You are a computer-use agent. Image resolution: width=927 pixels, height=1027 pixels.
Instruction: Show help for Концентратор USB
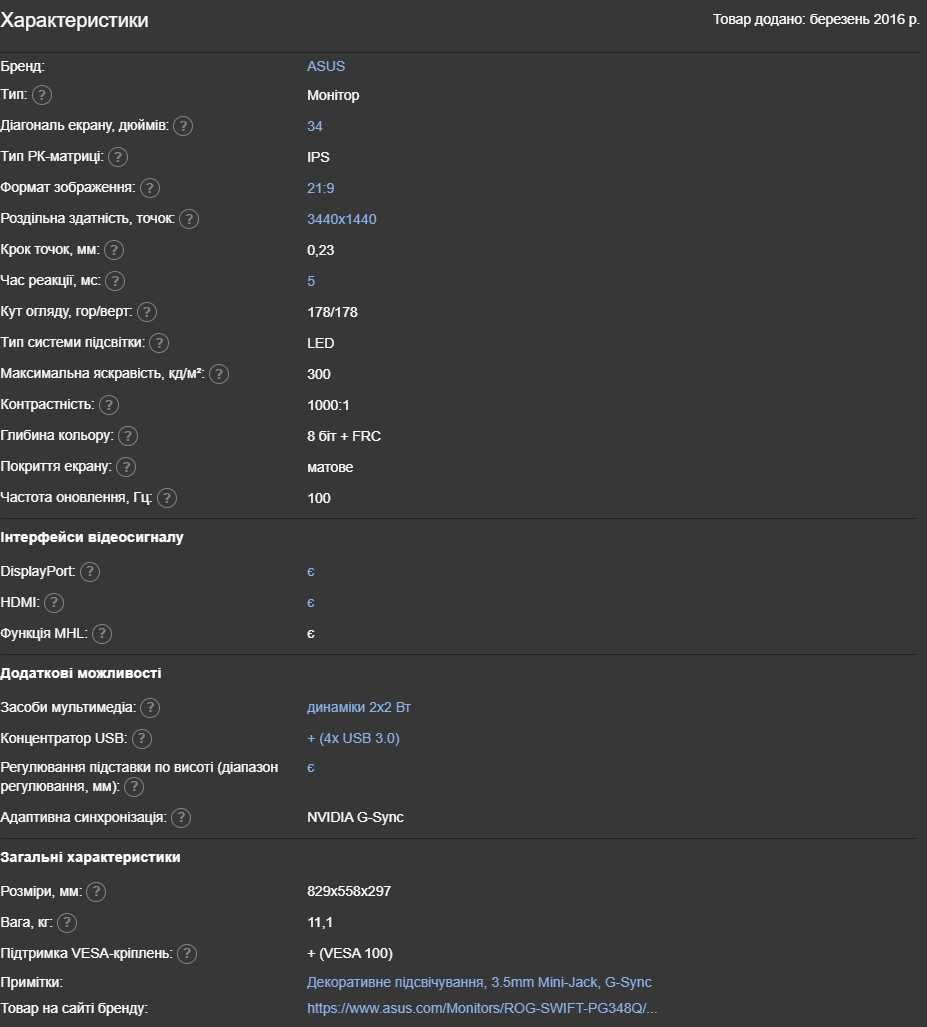(142, 739)
